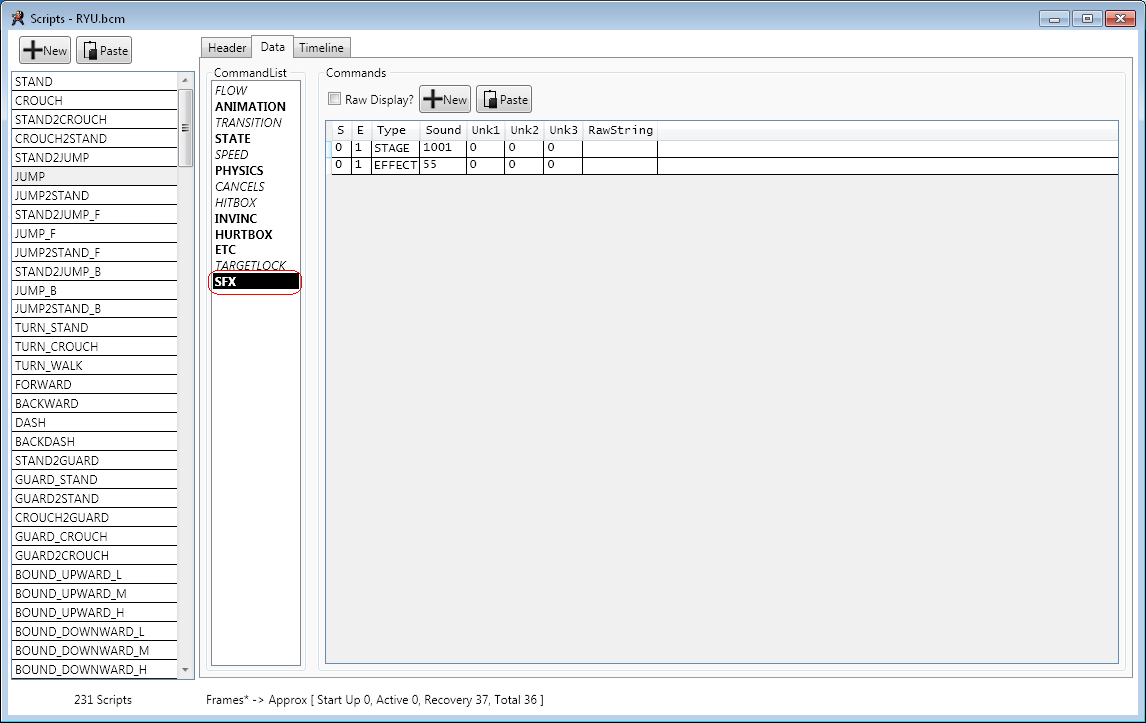Open the Timeline tab

coord(321,48)
